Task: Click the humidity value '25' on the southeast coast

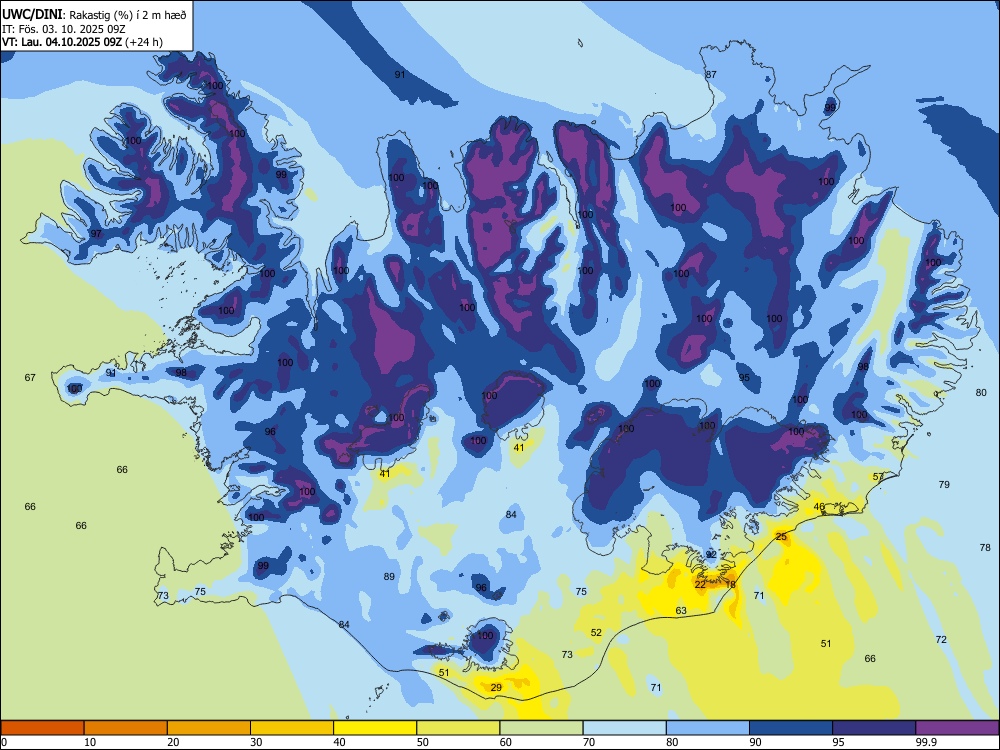Action: pos(781,537)
